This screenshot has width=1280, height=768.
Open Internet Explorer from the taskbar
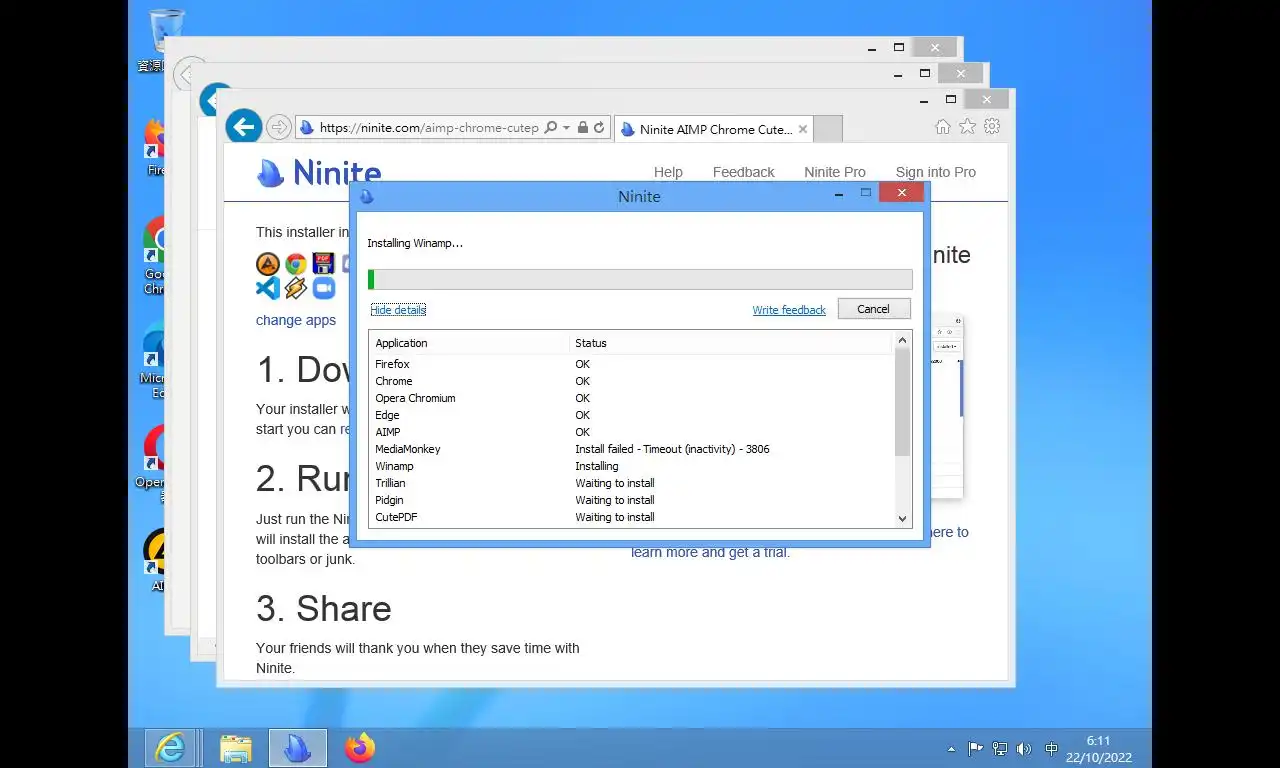[170, 747]
